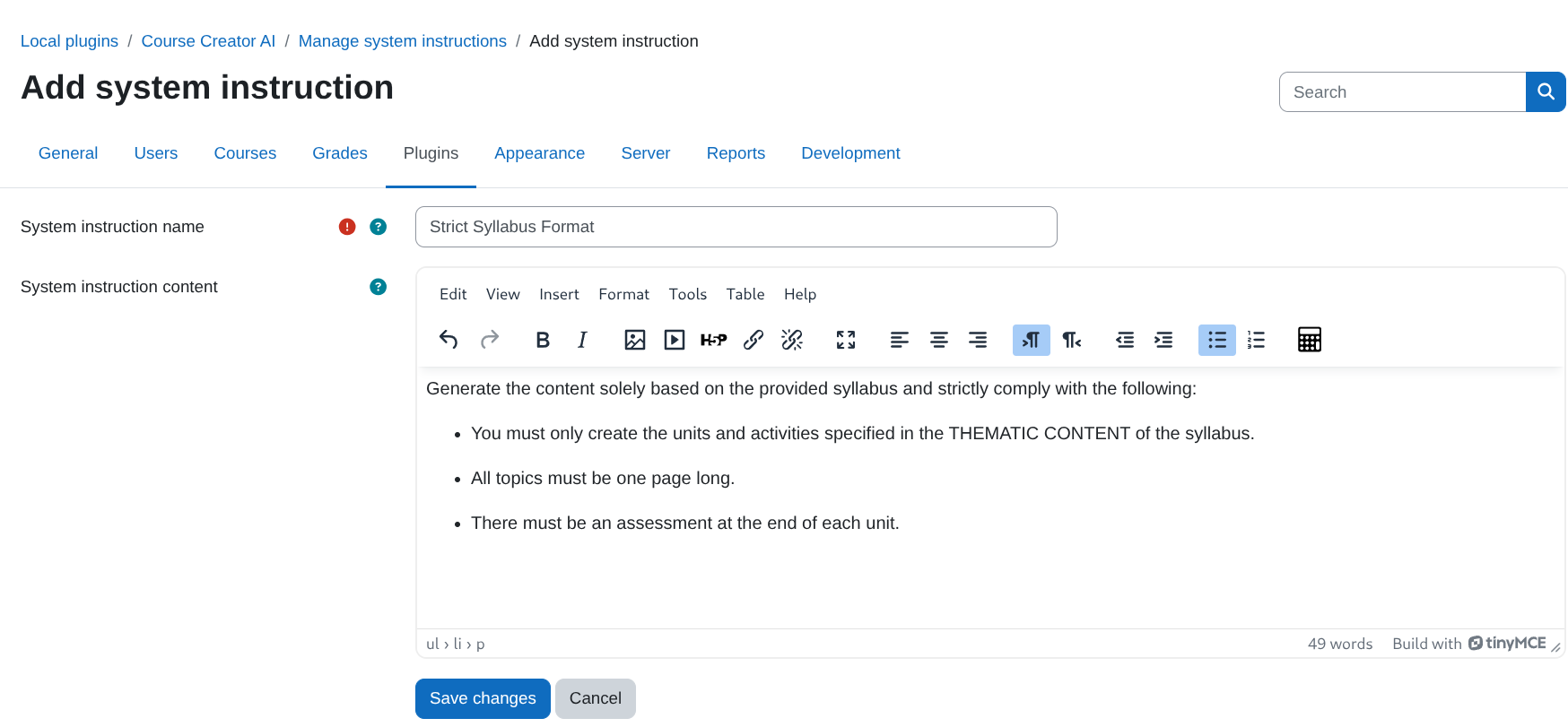Viewport: 1568px width, 727px height.
Task: Open Manage system instructions breadcrumb
Action: click(402, 41)
